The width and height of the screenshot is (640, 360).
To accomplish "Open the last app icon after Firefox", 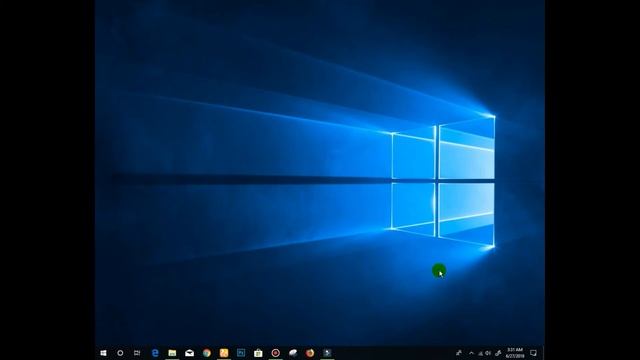I will pyautogui.click(x=327, y=353).
